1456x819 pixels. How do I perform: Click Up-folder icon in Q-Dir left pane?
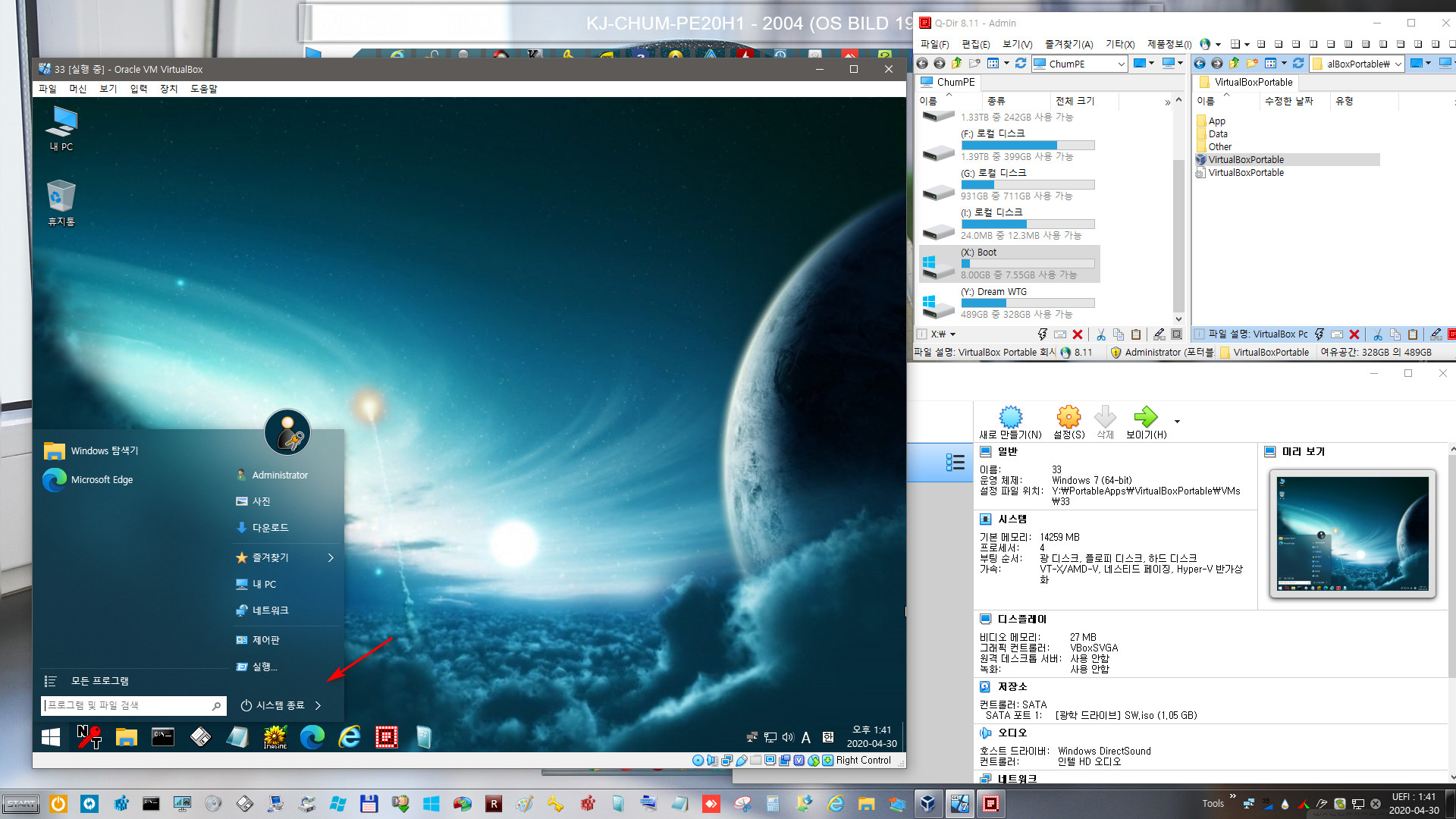point(957,64)
